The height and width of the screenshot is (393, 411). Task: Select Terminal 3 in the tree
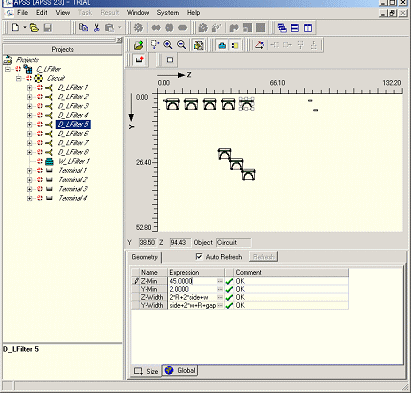(x=73, y=189)
